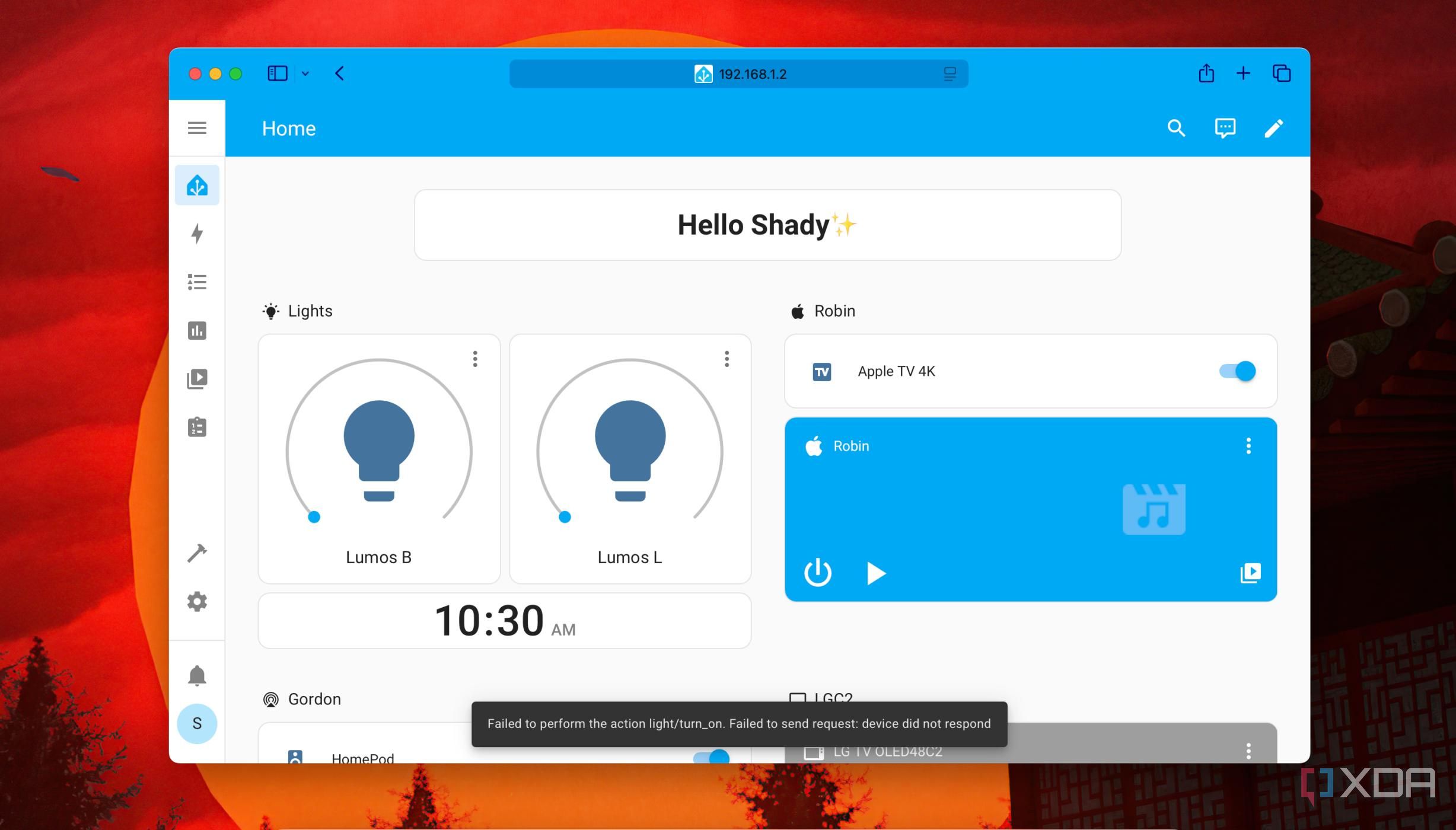Click the Lumos B light bulb
This screenshot has height=830, width=1456.
pyautogui.click(x=379, y=450)
